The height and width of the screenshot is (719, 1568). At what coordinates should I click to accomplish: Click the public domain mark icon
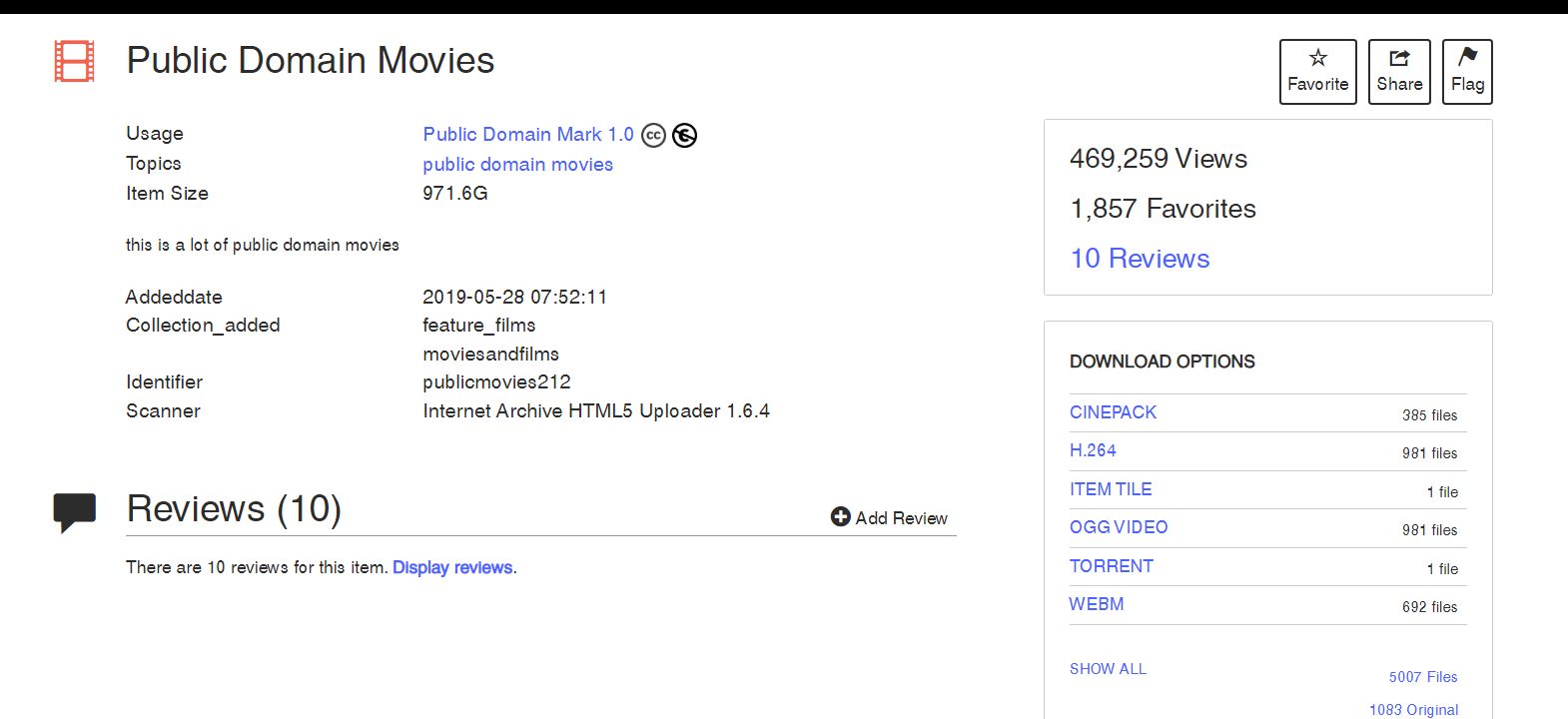pos(684,135)
